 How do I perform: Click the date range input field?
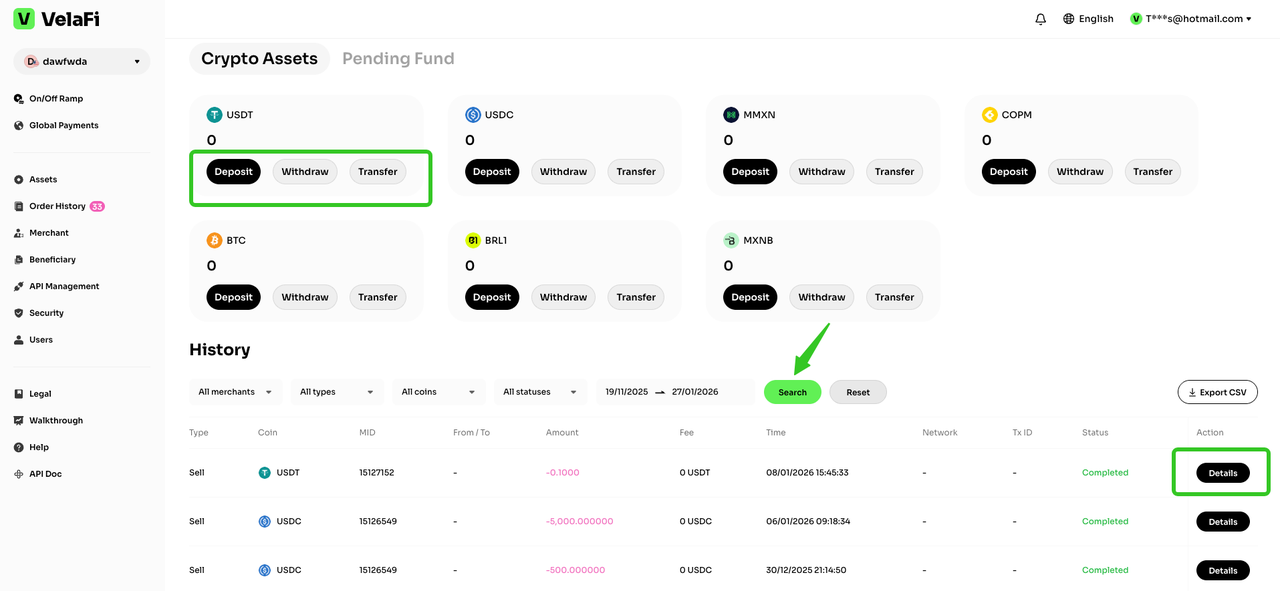675,392
